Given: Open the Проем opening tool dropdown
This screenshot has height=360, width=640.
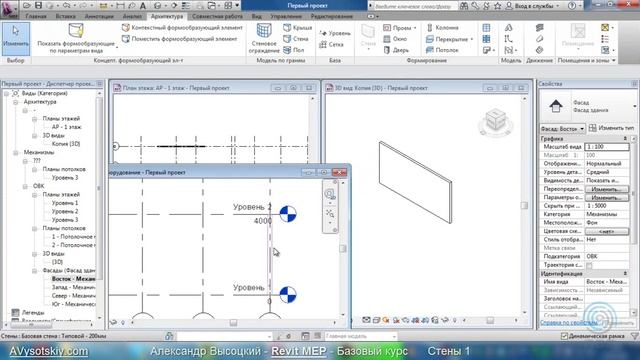Looking at the screenshot, I should point(415,28).
